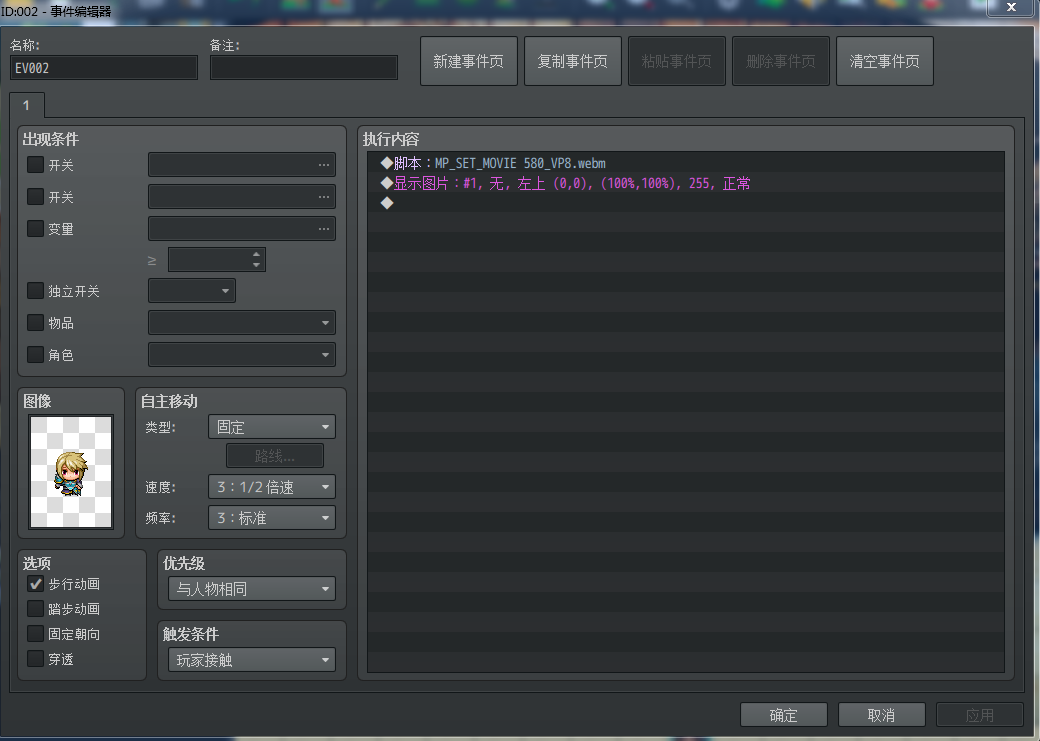Cancel with the 取消 button
Screen dimensions: 1040x741
[x=881, y=715]
